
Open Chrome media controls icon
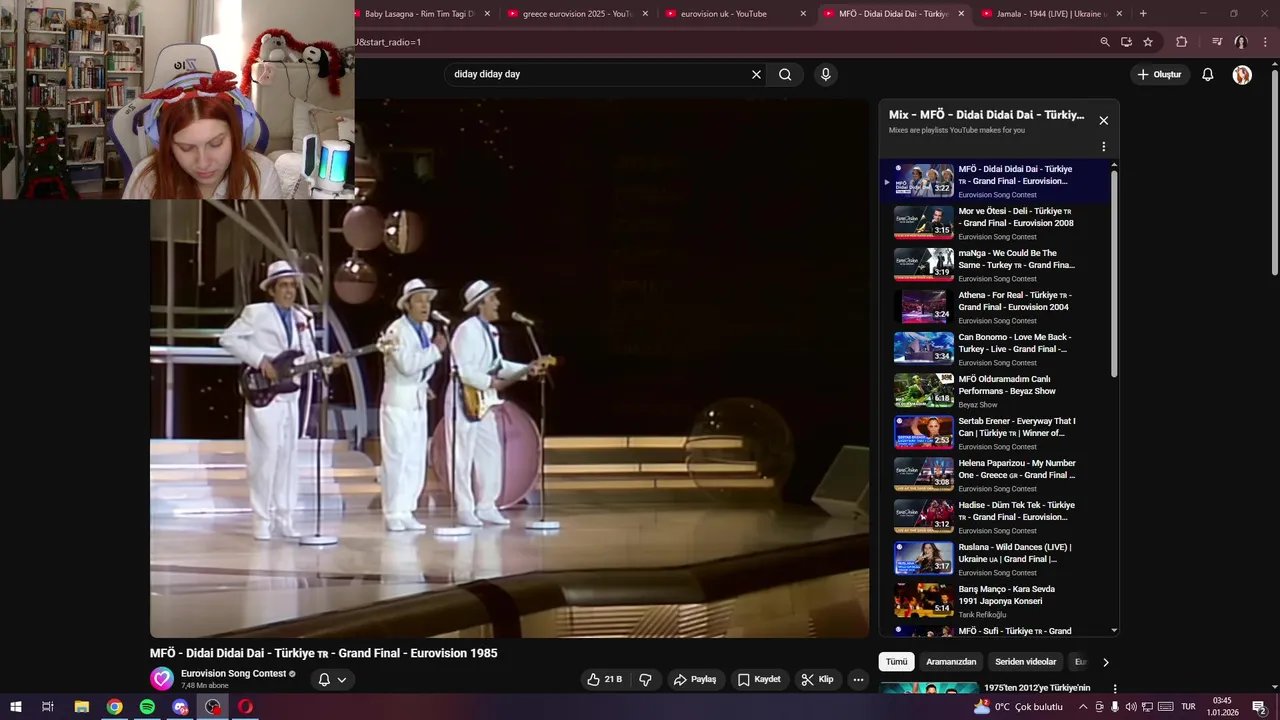(1216, 42)
